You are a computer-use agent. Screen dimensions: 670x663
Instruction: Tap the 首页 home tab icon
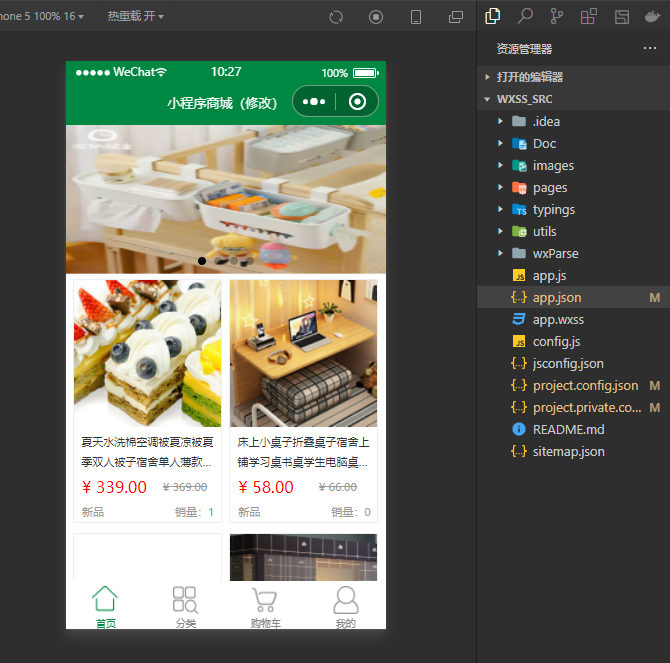(x=105, y=598)
